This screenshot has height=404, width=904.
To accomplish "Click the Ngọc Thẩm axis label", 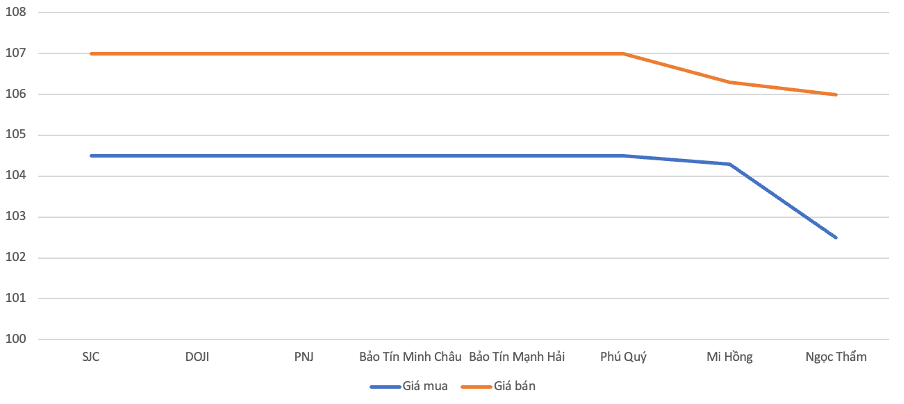I will 836,357.
